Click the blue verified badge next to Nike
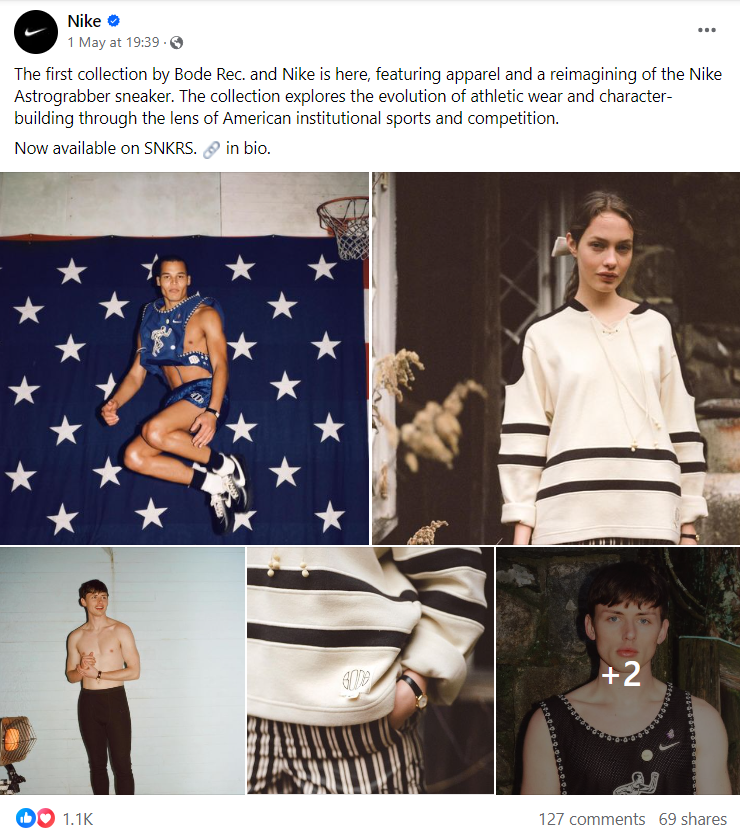740x833 pixels. pos(114,21)
